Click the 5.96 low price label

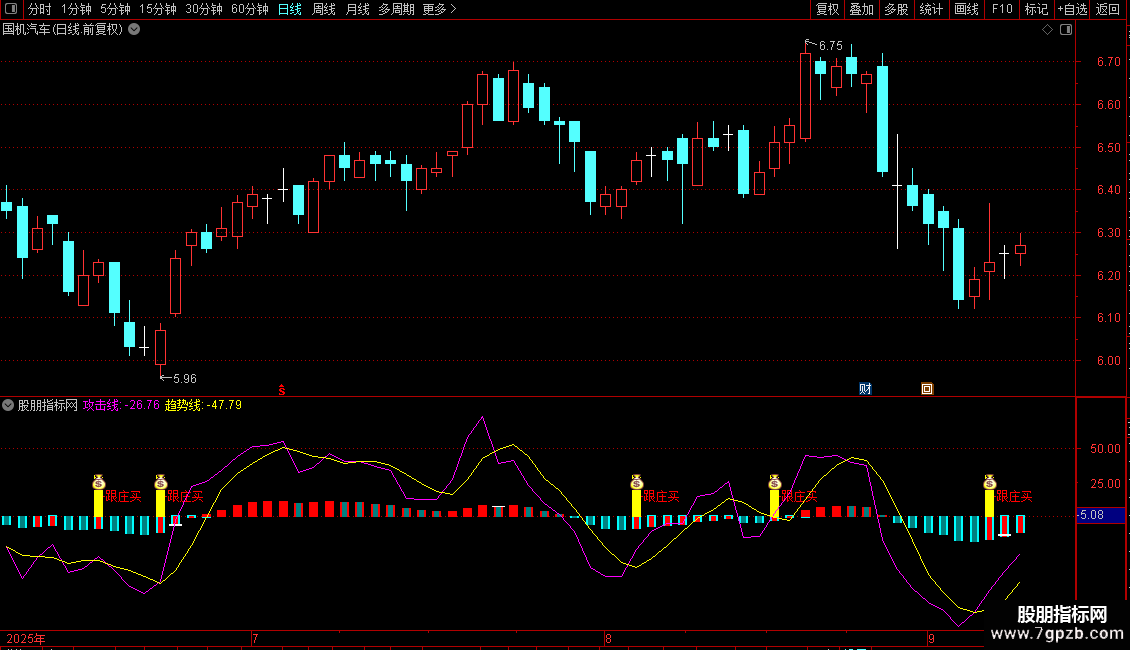184,378
